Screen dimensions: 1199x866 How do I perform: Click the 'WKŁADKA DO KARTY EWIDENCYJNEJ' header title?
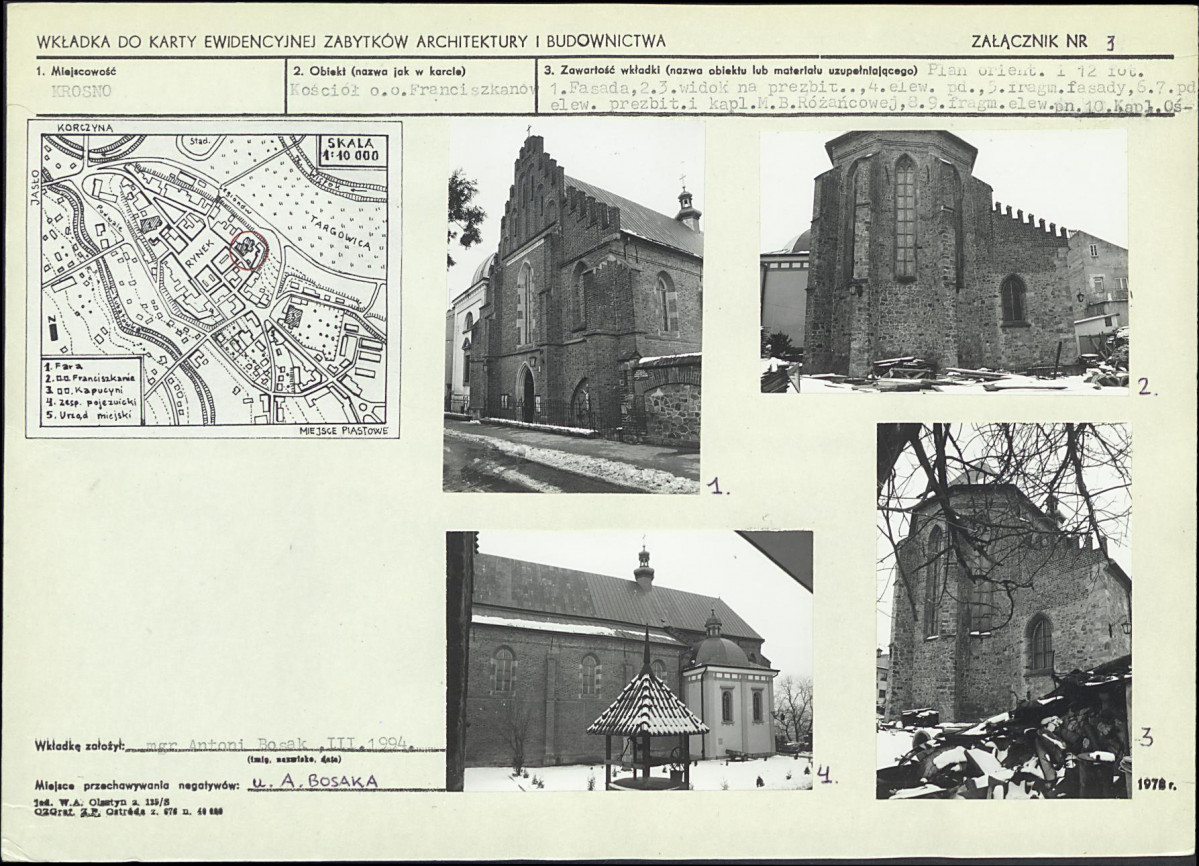coord(351,41)
